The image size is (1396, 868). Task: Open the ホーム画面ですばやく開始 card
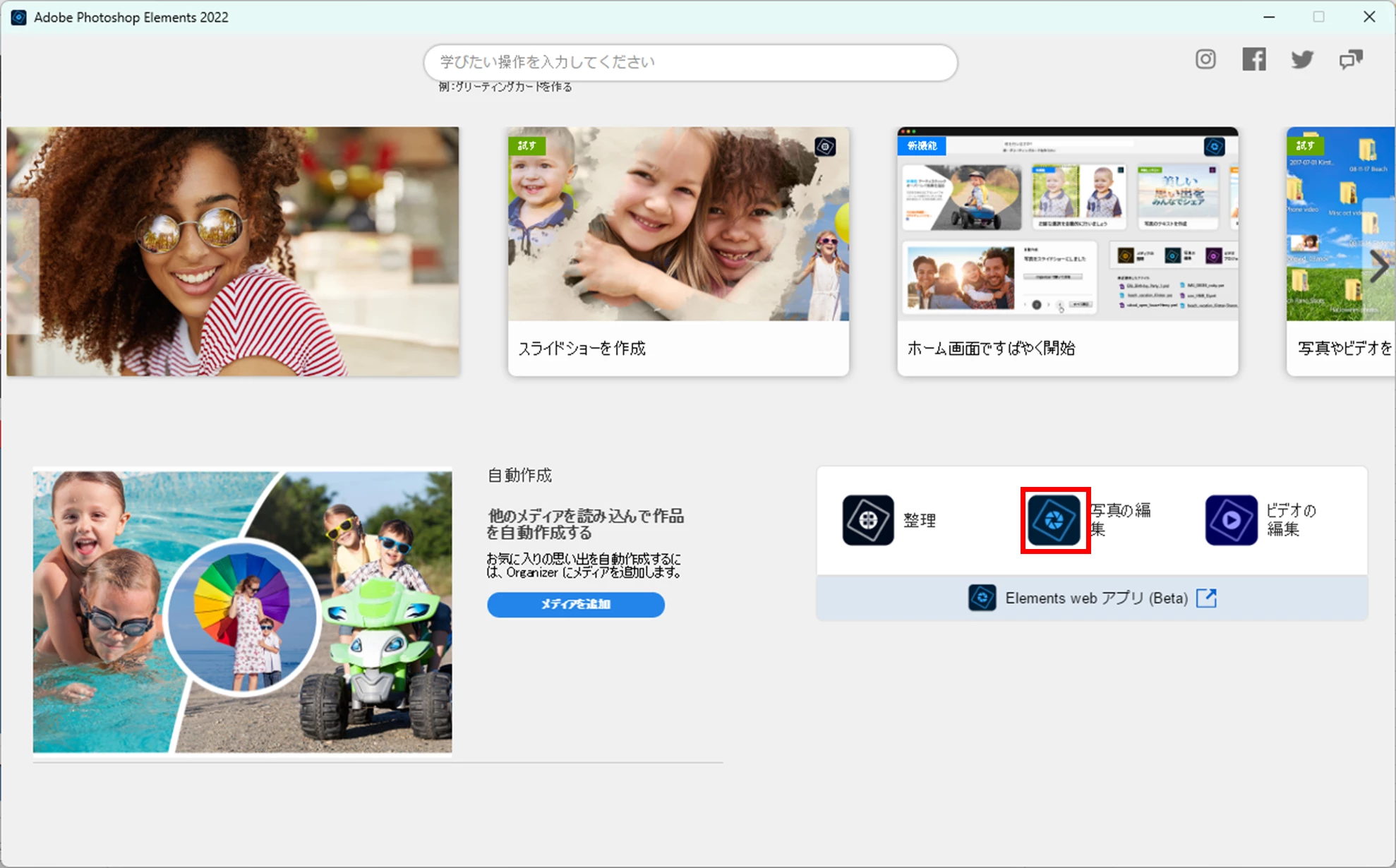point(1067,251)
